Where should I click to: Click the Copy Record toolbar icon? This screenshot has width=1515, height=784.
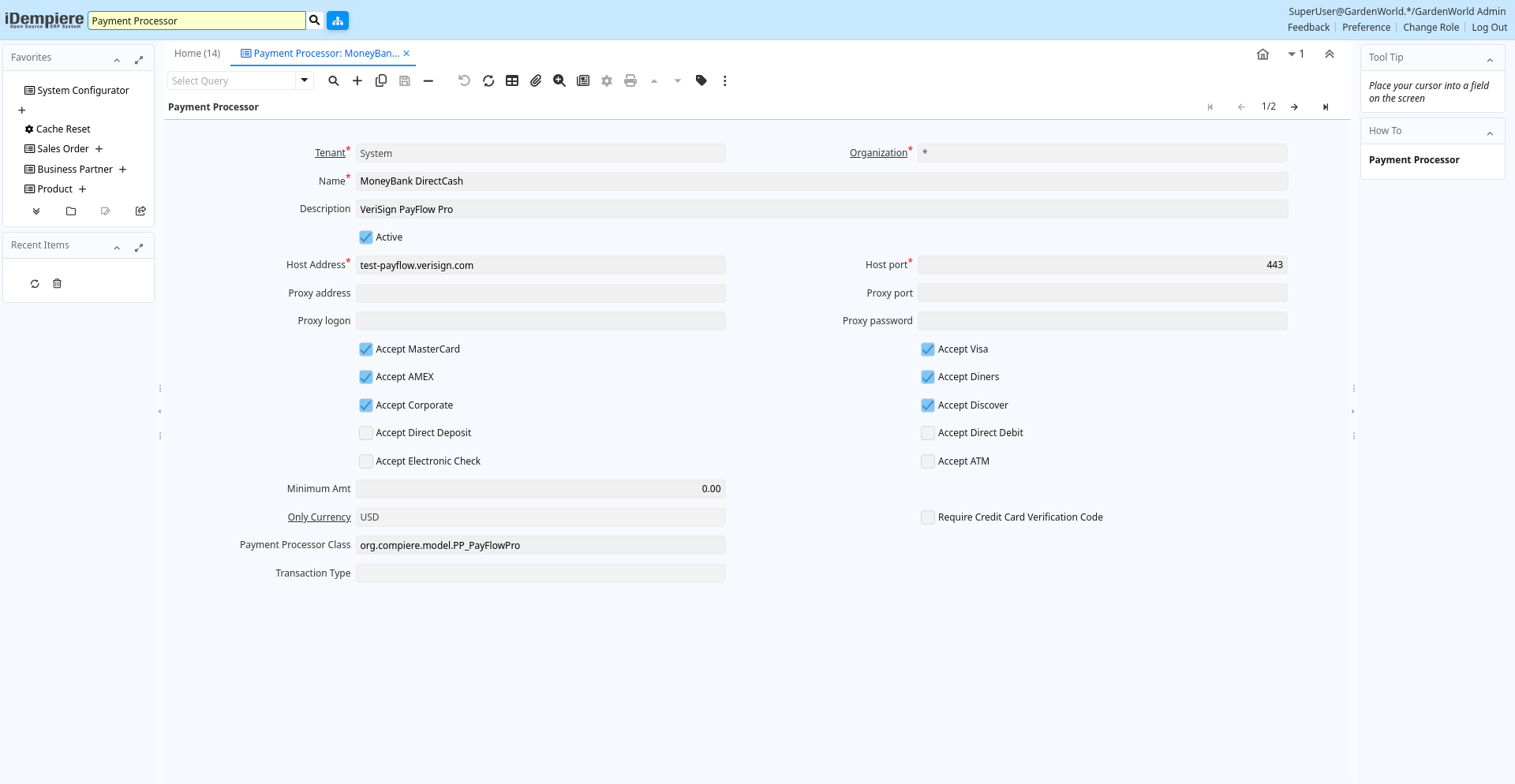381,80
